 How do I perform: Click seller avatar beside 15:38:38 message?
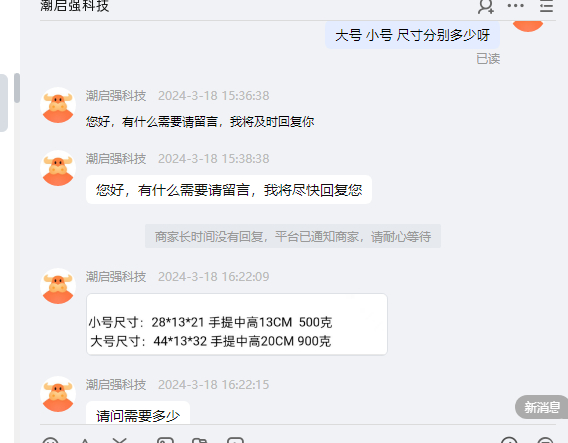click(x=58, y=168)
